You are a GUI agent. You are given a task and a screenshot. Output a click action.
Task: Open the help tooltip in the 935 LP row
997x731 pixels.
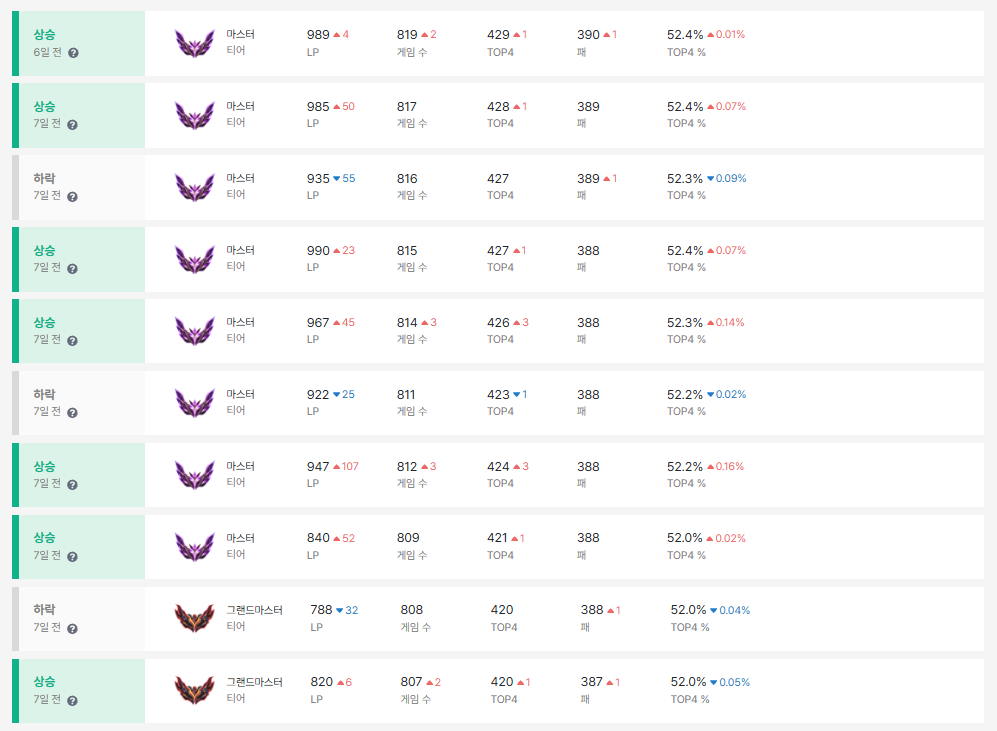[x=73, y=197]
